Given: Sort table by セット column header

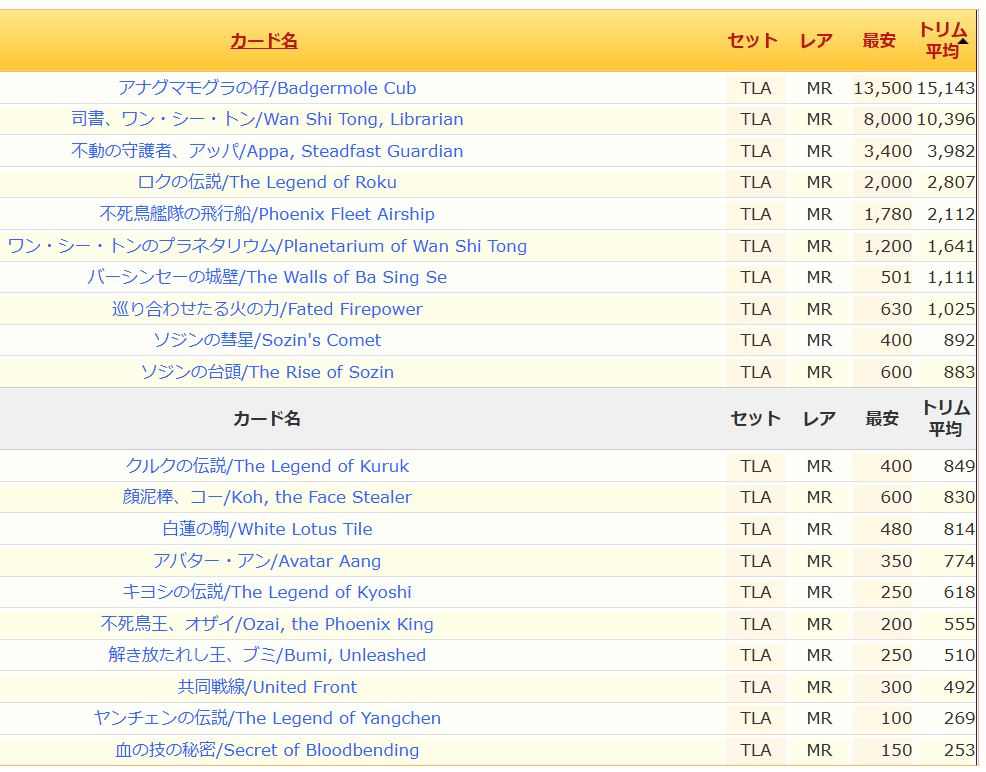Looking at the screenshot, I should (752, 41).
